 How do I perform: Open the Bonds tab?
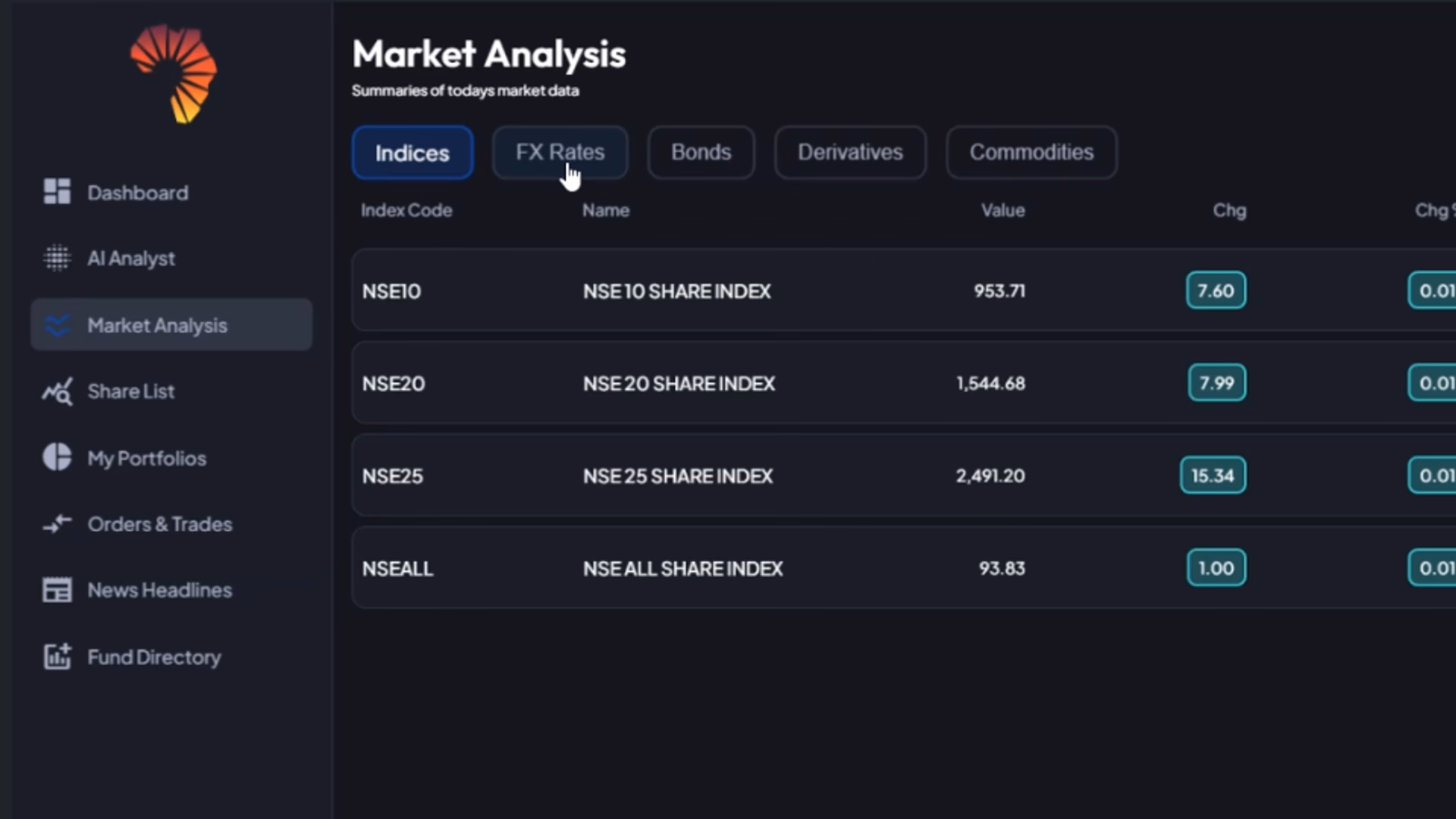pos(701,152)
